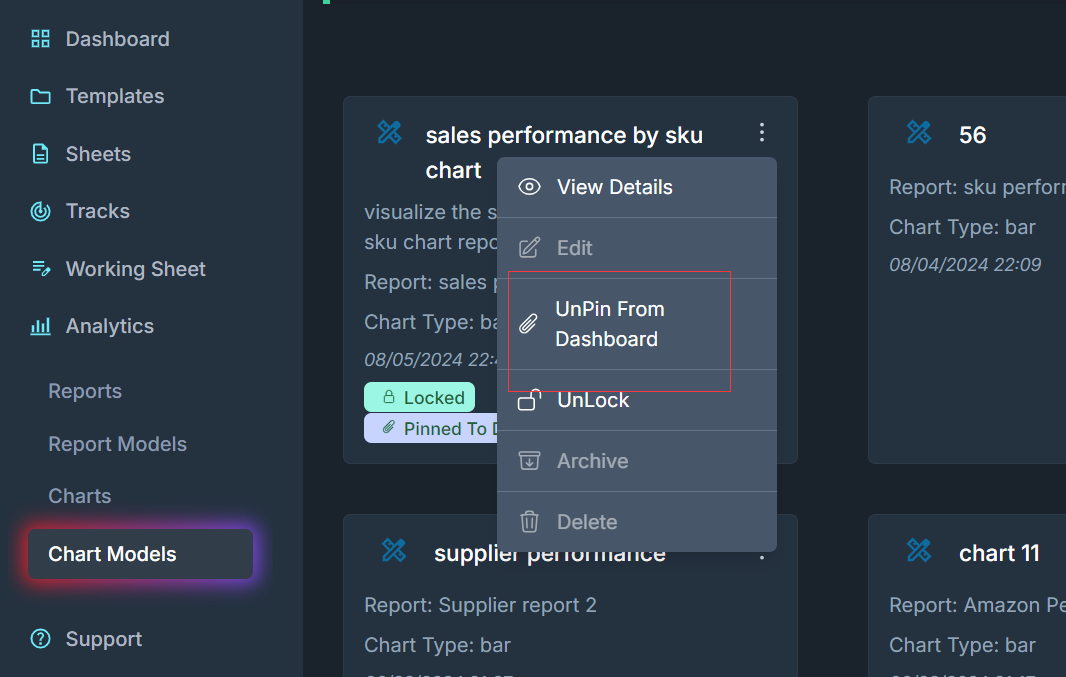Open Support from the sidebar
Screen dimensions: 1066x677
(103, 639)
